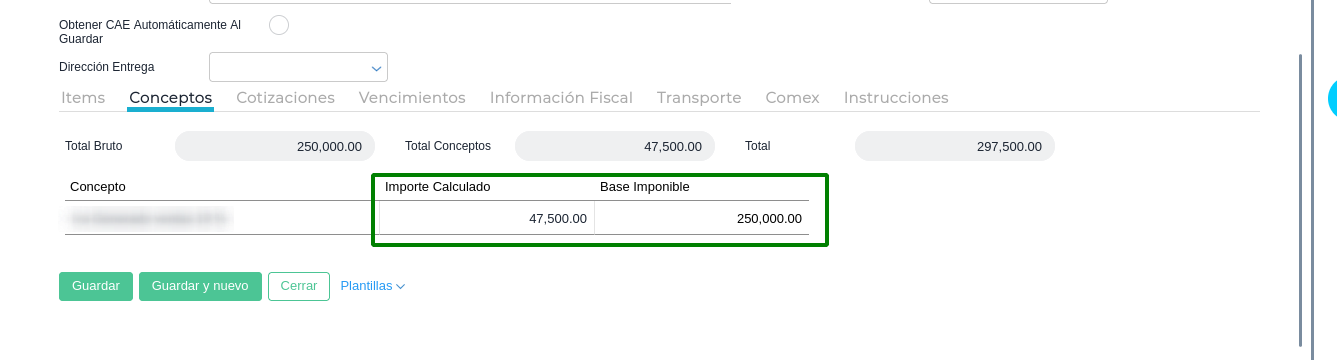Click the Guardar button
The width and height of the screenshot is (1337, 360).
coord(96,286)
